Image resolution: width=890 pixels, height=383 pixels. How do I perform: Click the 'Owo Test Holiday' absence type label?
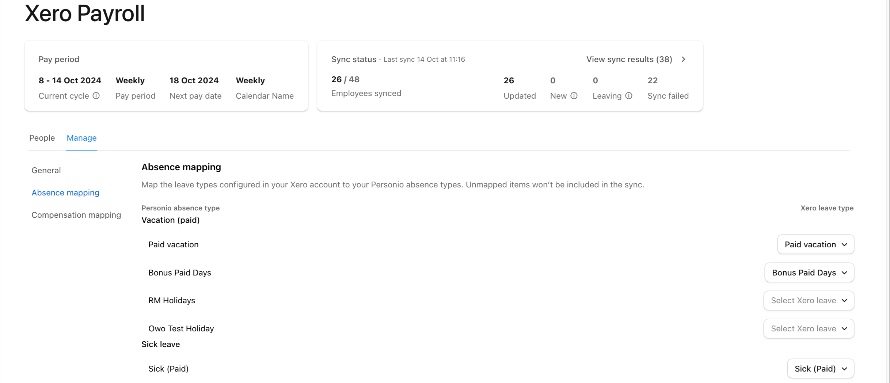tap(181, 329)
